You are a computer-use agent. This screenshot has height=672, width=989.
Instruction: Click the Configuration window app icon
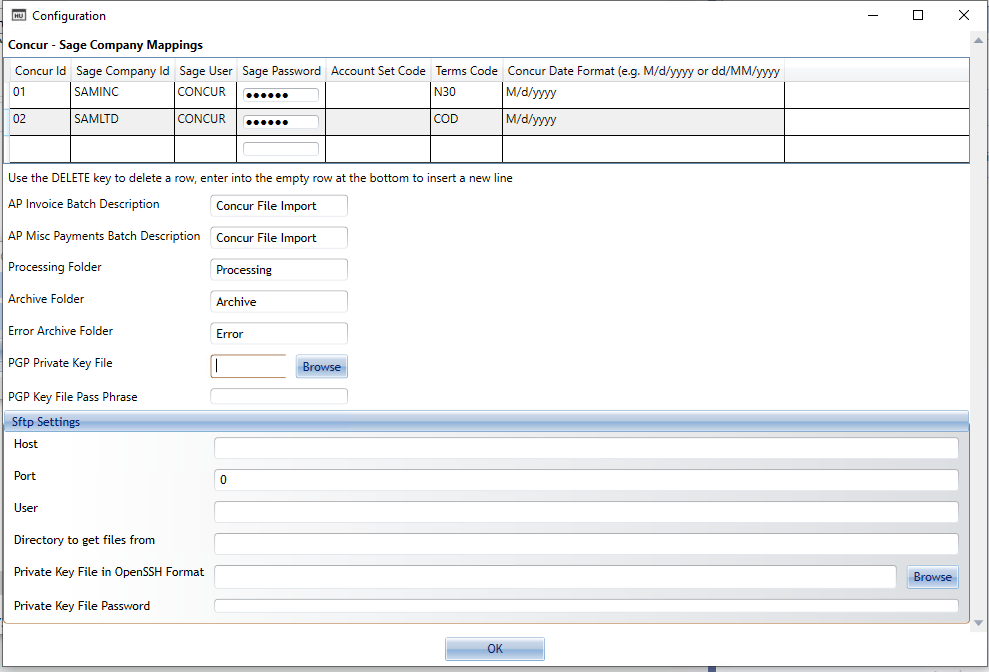19,15
